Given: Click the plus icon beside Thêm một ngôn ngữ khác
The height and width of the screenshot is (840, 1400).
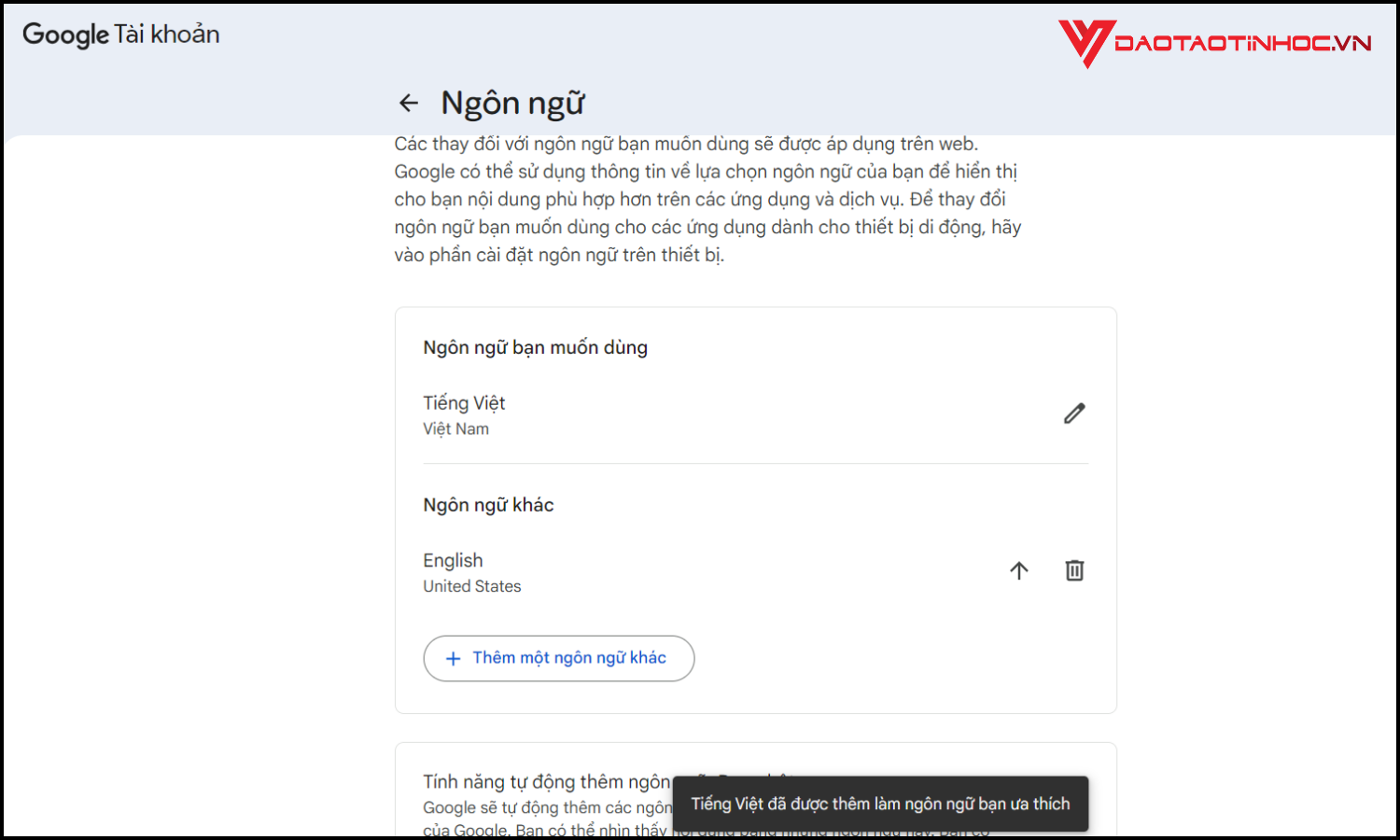Looking at the screenshot, I should pyautogui.click(x=454, y=658).
